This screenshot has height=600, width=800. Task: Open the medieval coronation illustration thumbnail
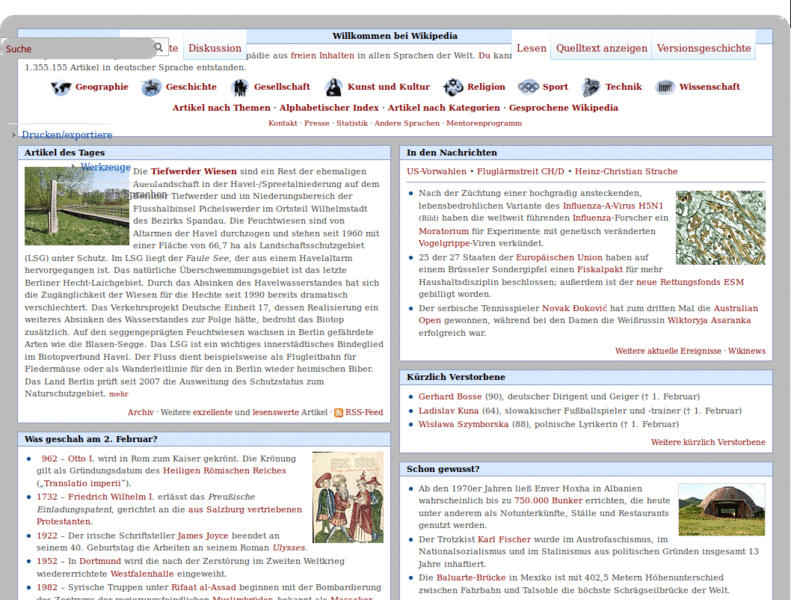(x=348, y=497)
